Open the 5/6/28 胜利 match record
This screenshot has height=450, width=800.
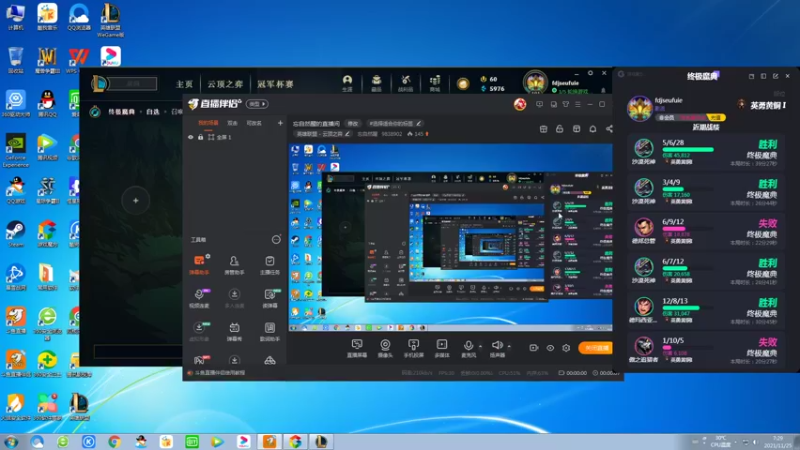click(x=706, y=152)
